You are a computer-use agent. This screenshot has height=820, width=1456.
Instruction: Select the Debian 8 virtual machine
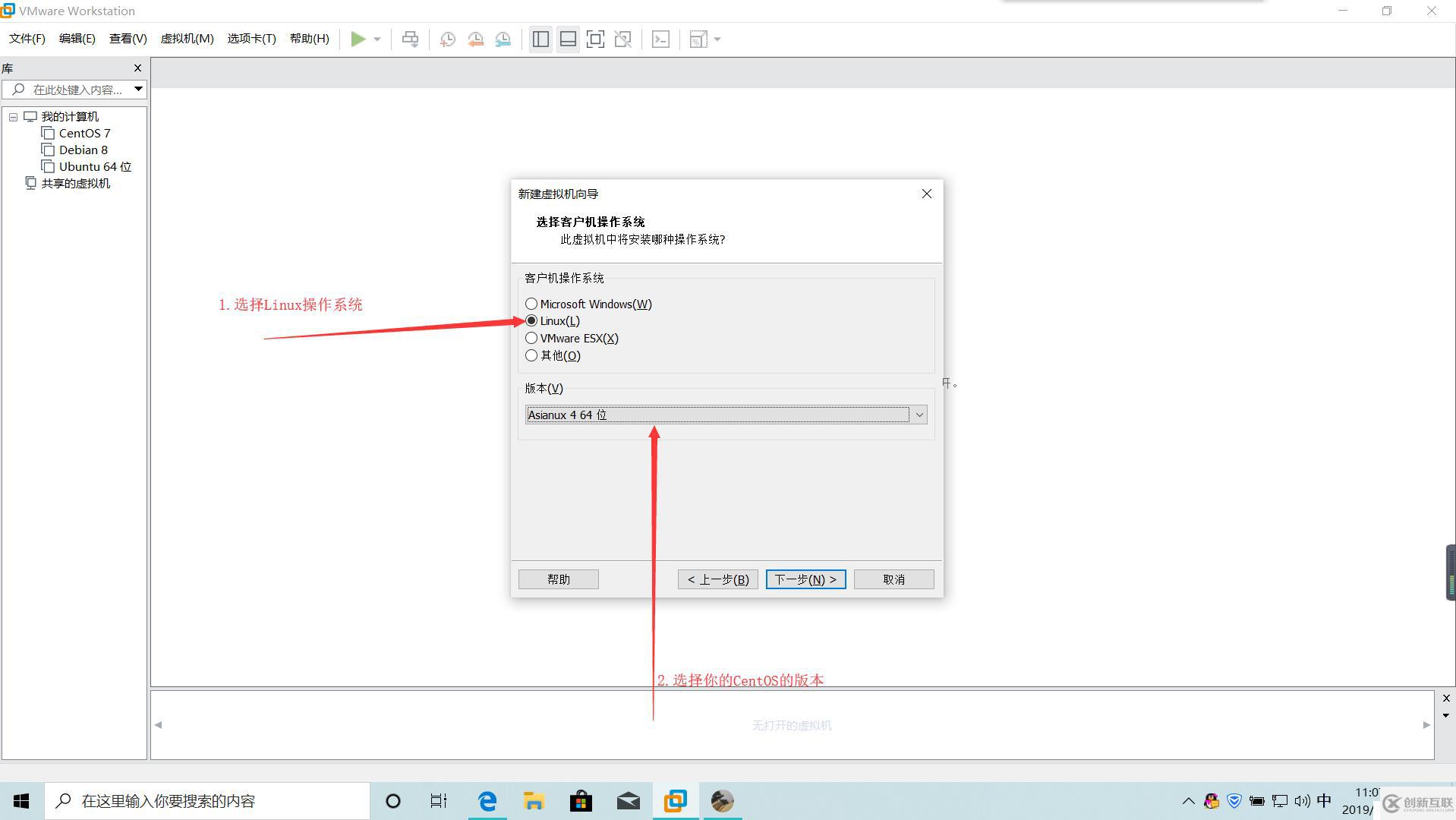[x=83, y=150]
